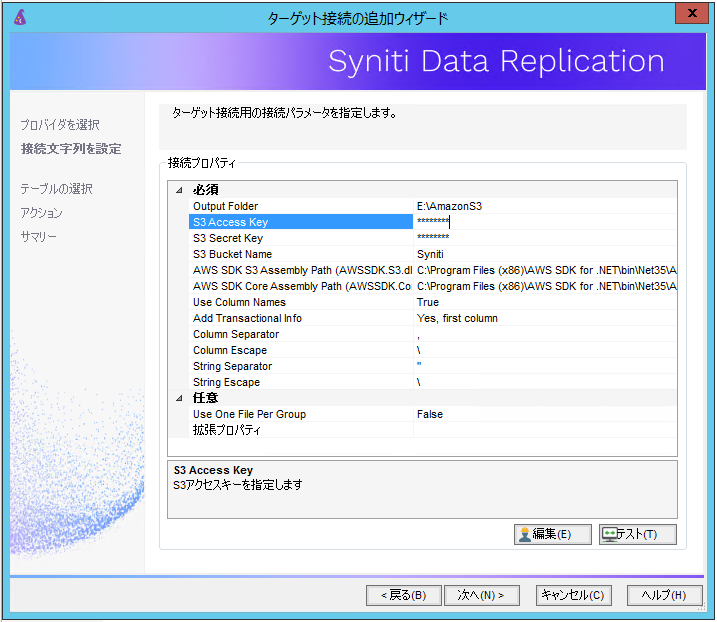717x622 pixels.
Task: Click AWS SDK Core Assembly Path value
Action: 545,286
